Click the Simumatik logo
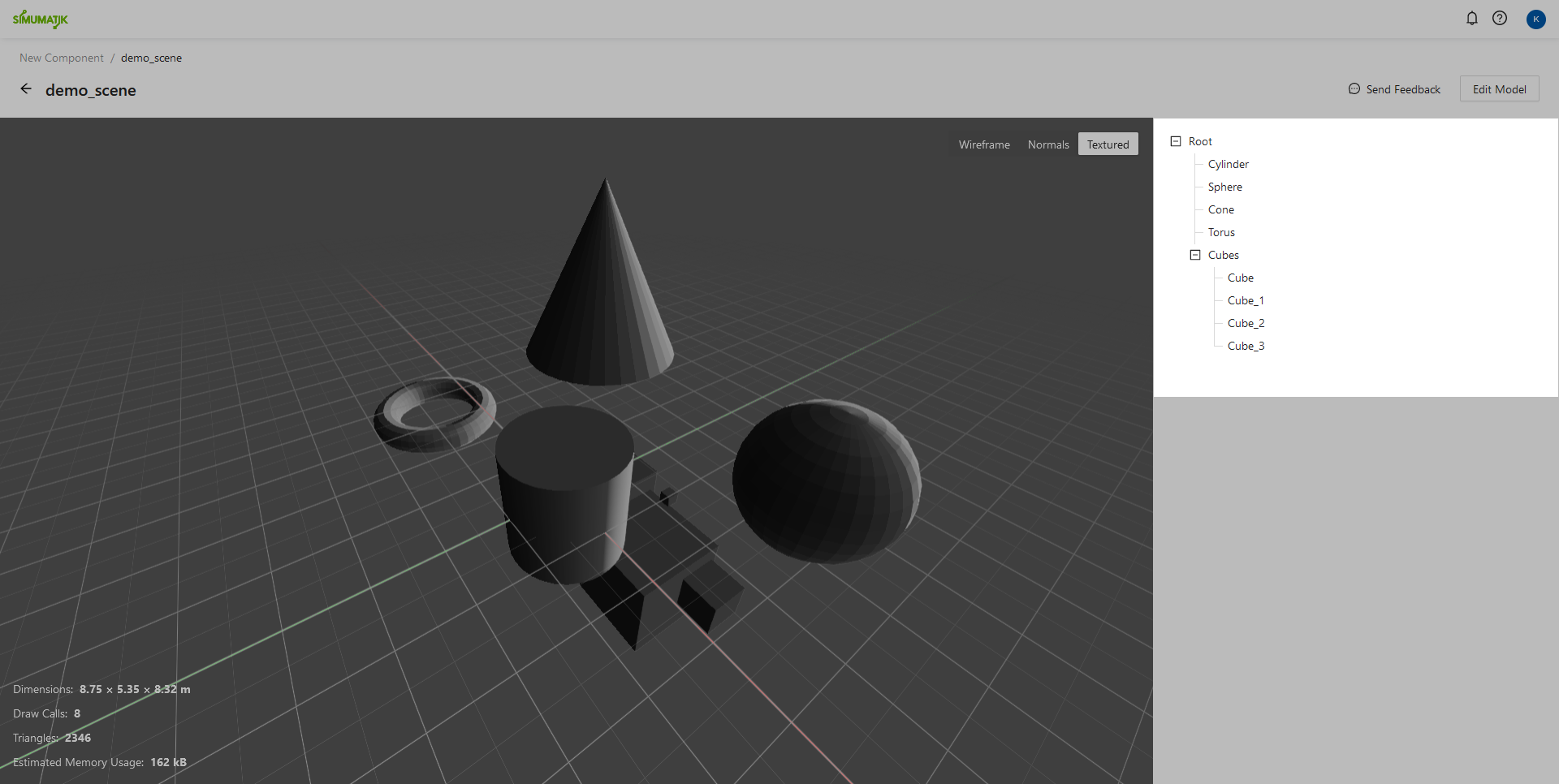The width and height of the screenshot is (1559, 784). coord(41,19)
